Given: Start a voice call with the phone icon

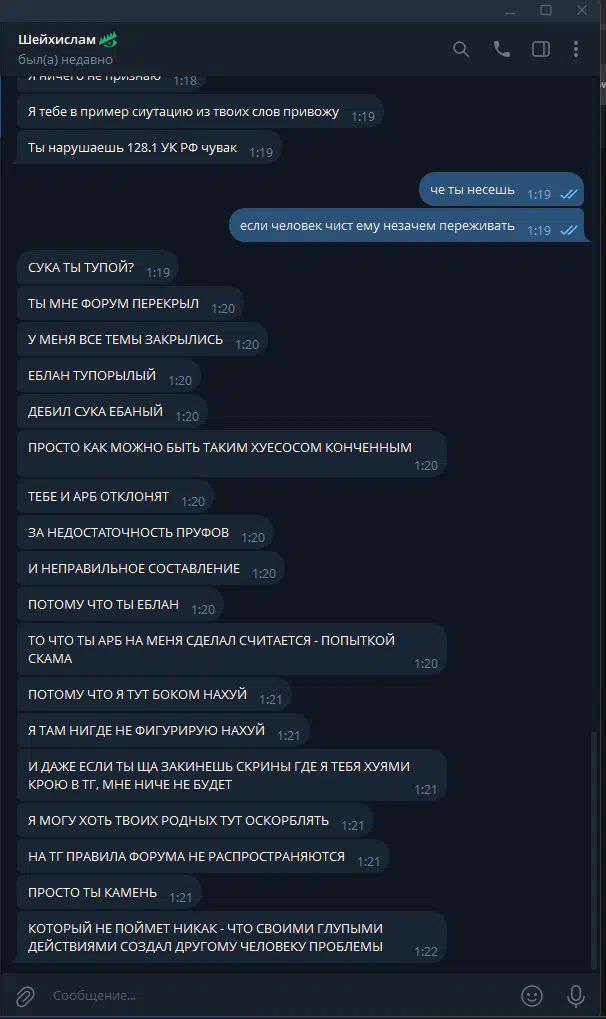Looking at the screenshot, I should [x=501, y=49].
